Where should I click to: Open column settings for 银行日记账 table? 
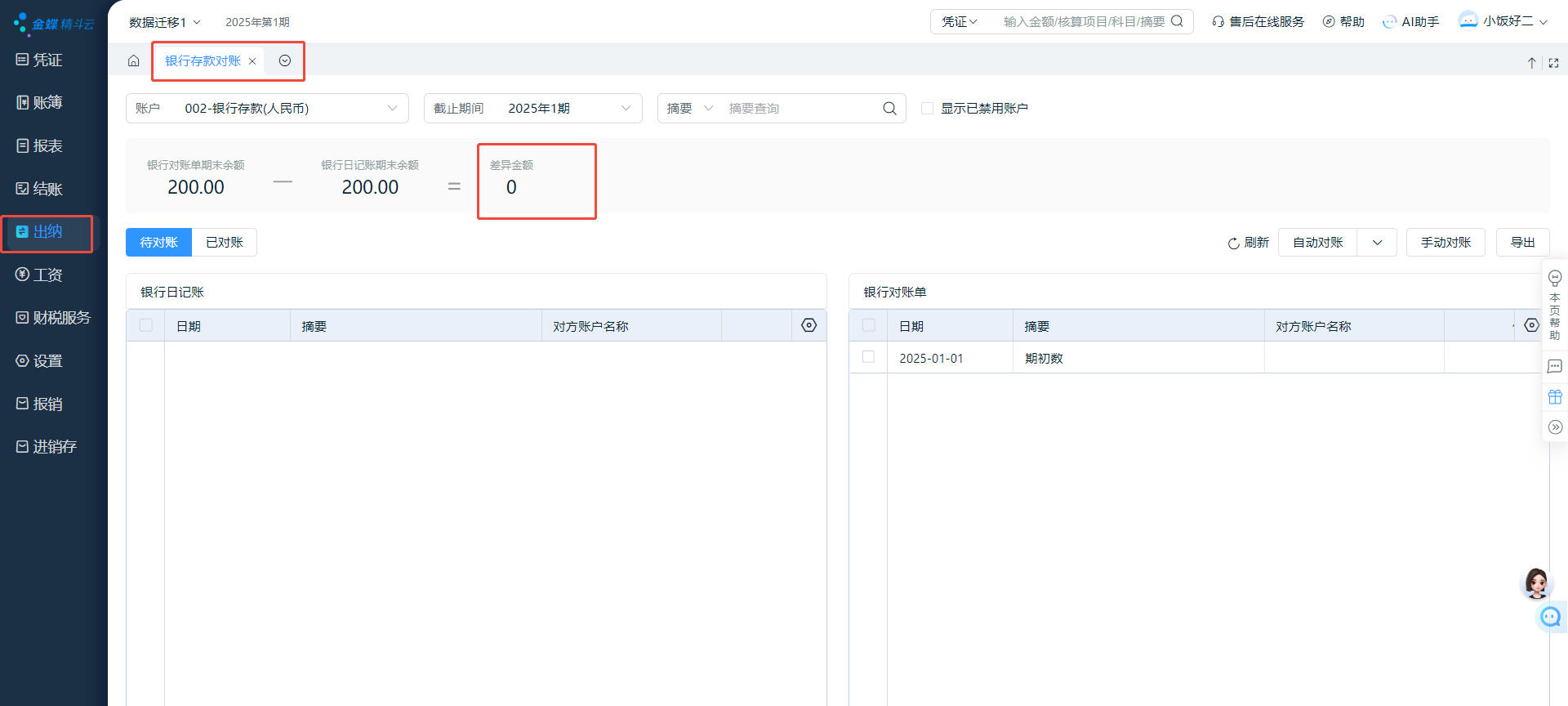[x=808, y=325]
